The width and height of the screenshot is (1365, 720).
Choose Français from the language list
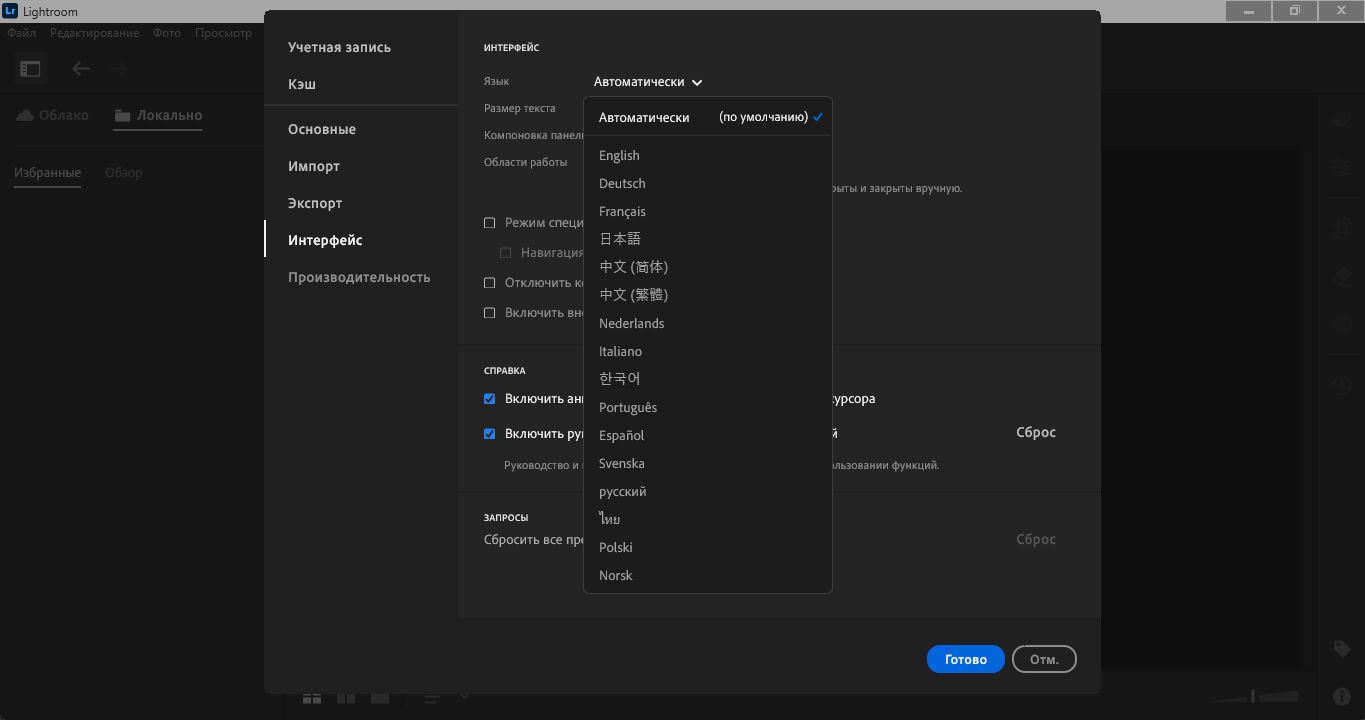[708, 211]
